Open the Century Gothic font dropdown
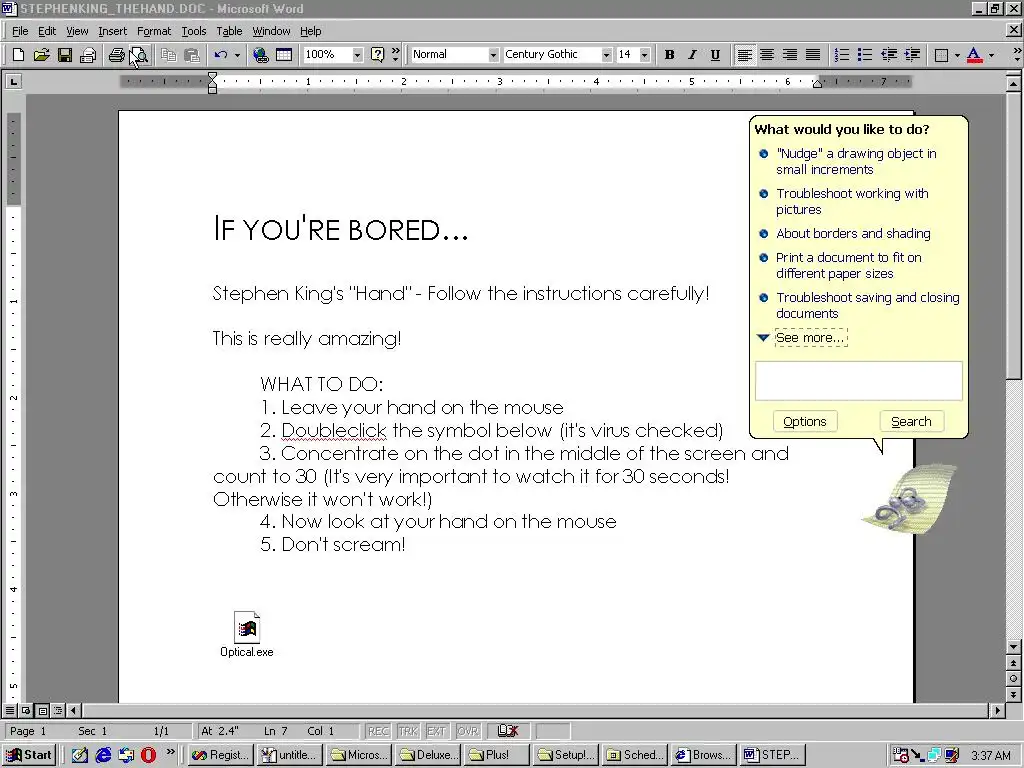The width and height of the screenshot is (1024, 768). [x=606, y=55]
